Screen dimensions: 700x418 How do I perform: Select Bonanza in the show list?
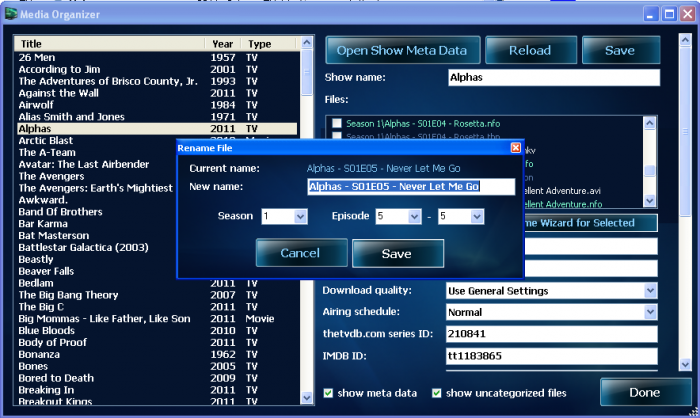pos(157,354)
